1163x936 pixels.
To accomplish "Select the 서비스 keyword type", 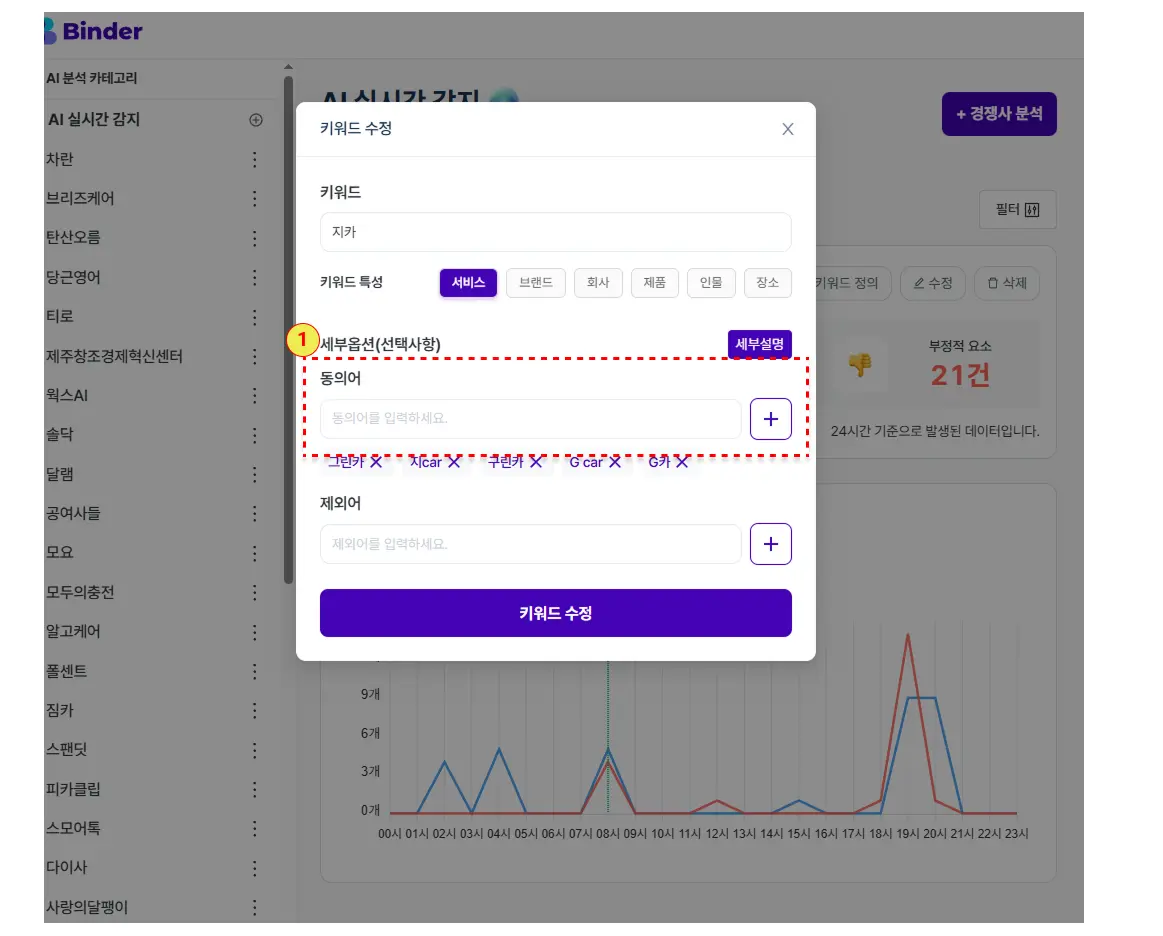I will coord(468,283).
